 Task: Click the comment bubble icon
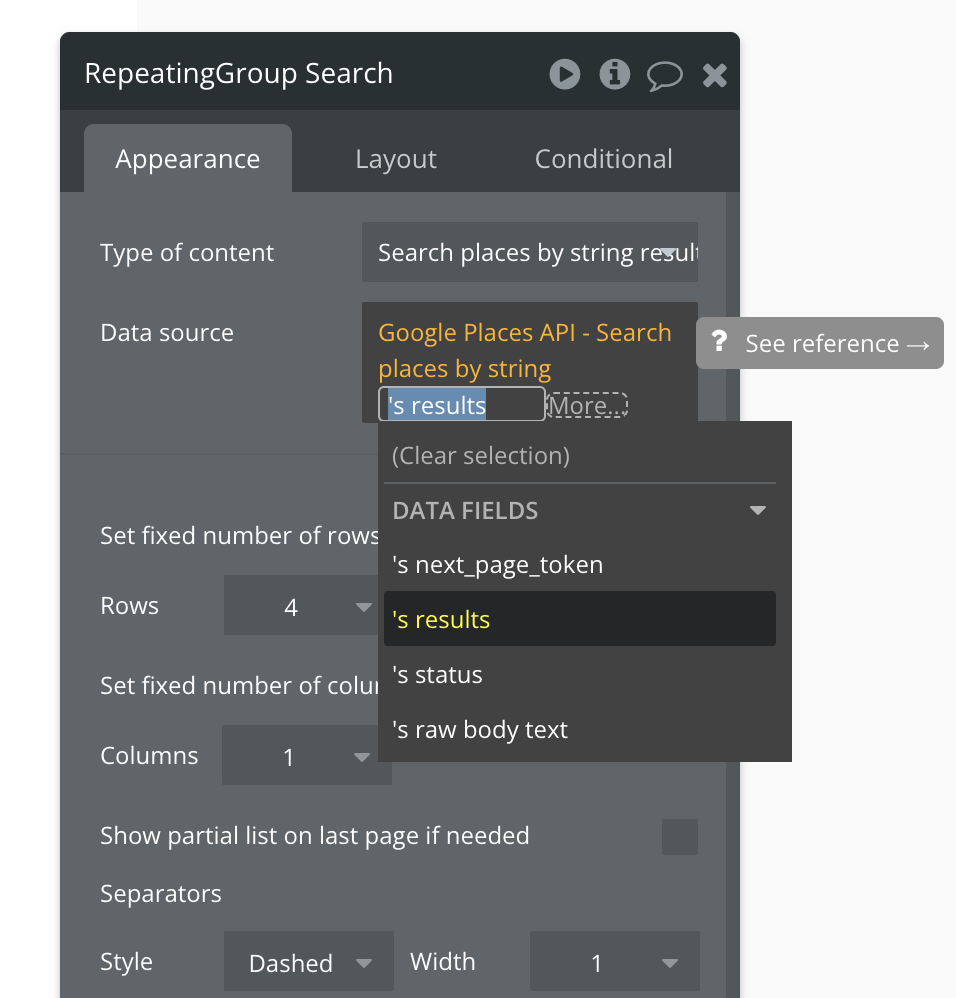(x=665, y=75)
